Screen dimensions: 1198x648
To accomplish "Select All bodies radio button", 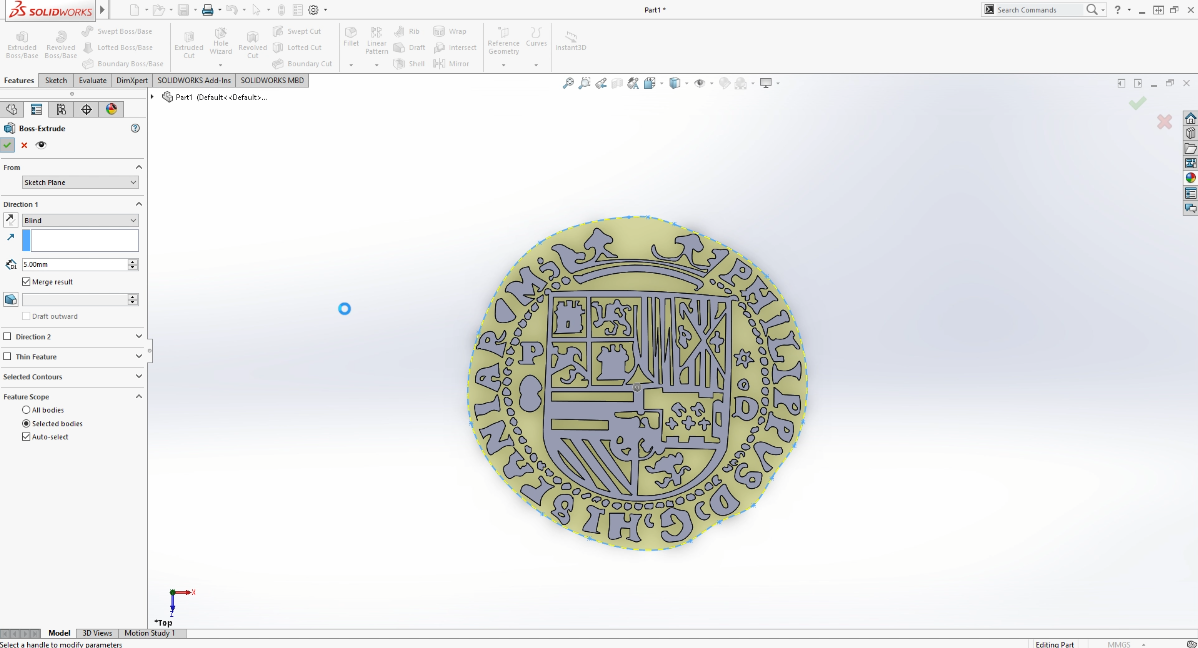I will [26, 410].
